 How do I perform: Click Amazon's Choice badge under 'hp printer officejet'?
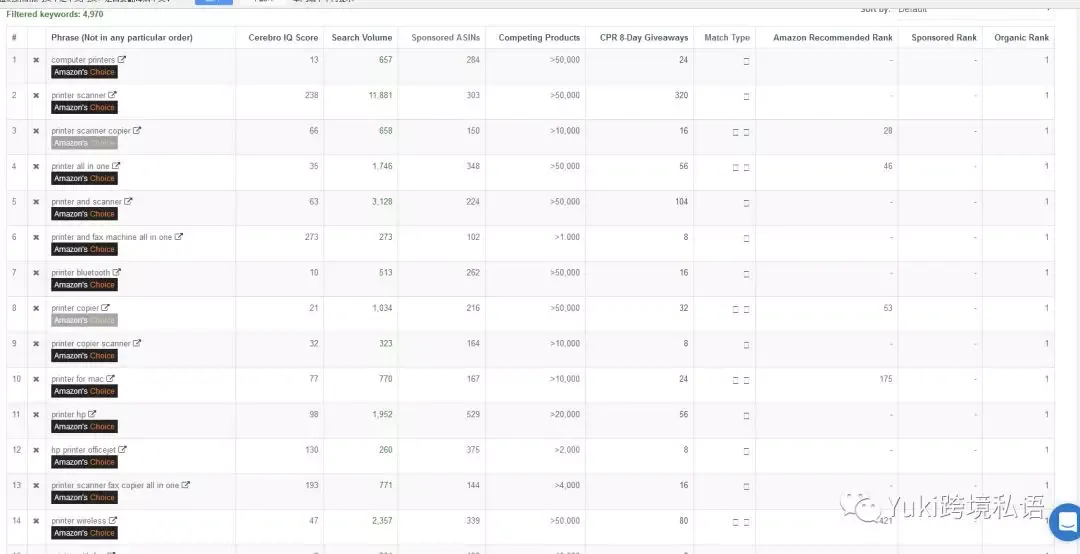coord(84,462)
